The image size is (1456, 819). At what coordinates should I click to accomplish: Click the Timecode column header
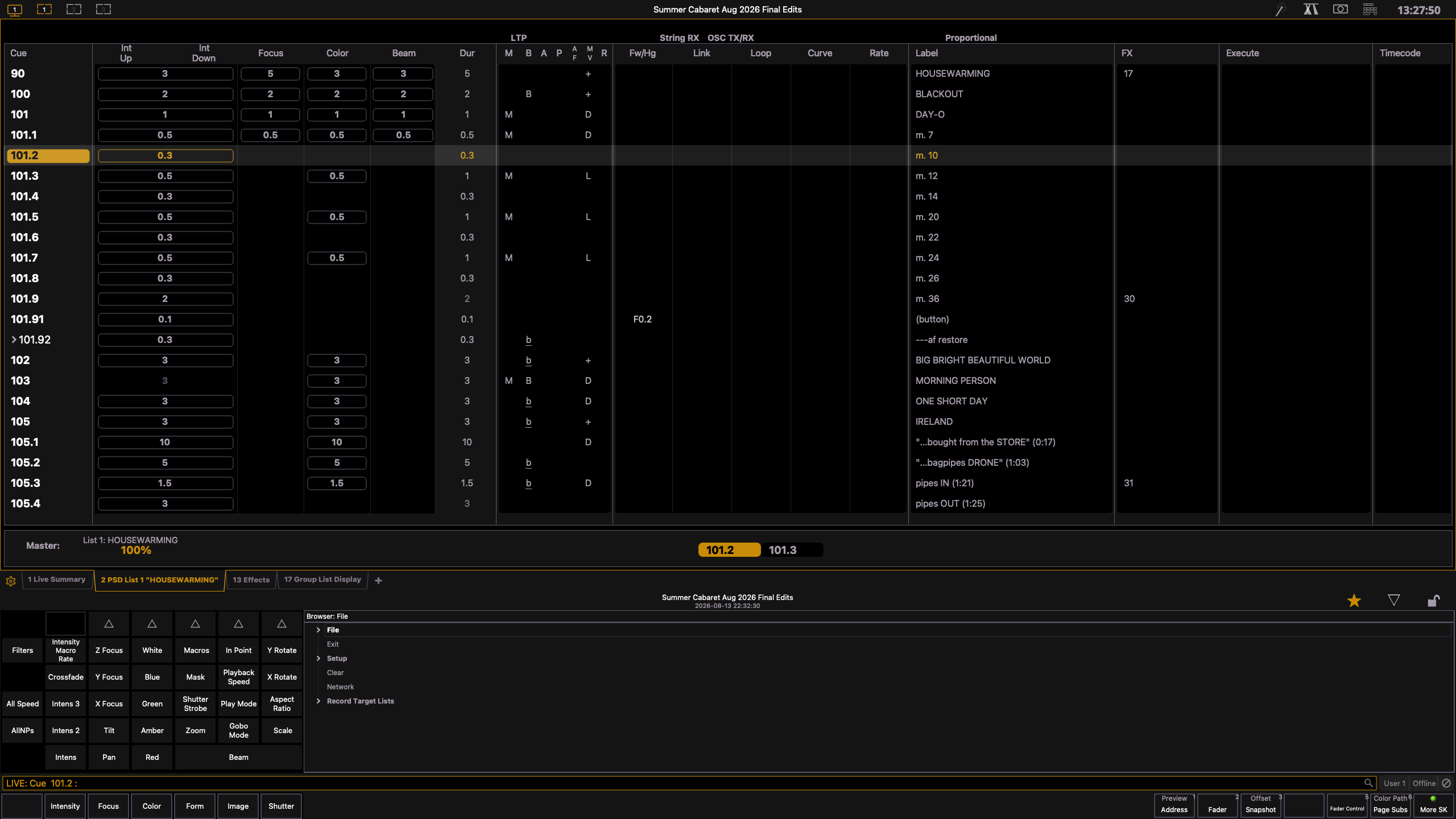(1400, 53)
